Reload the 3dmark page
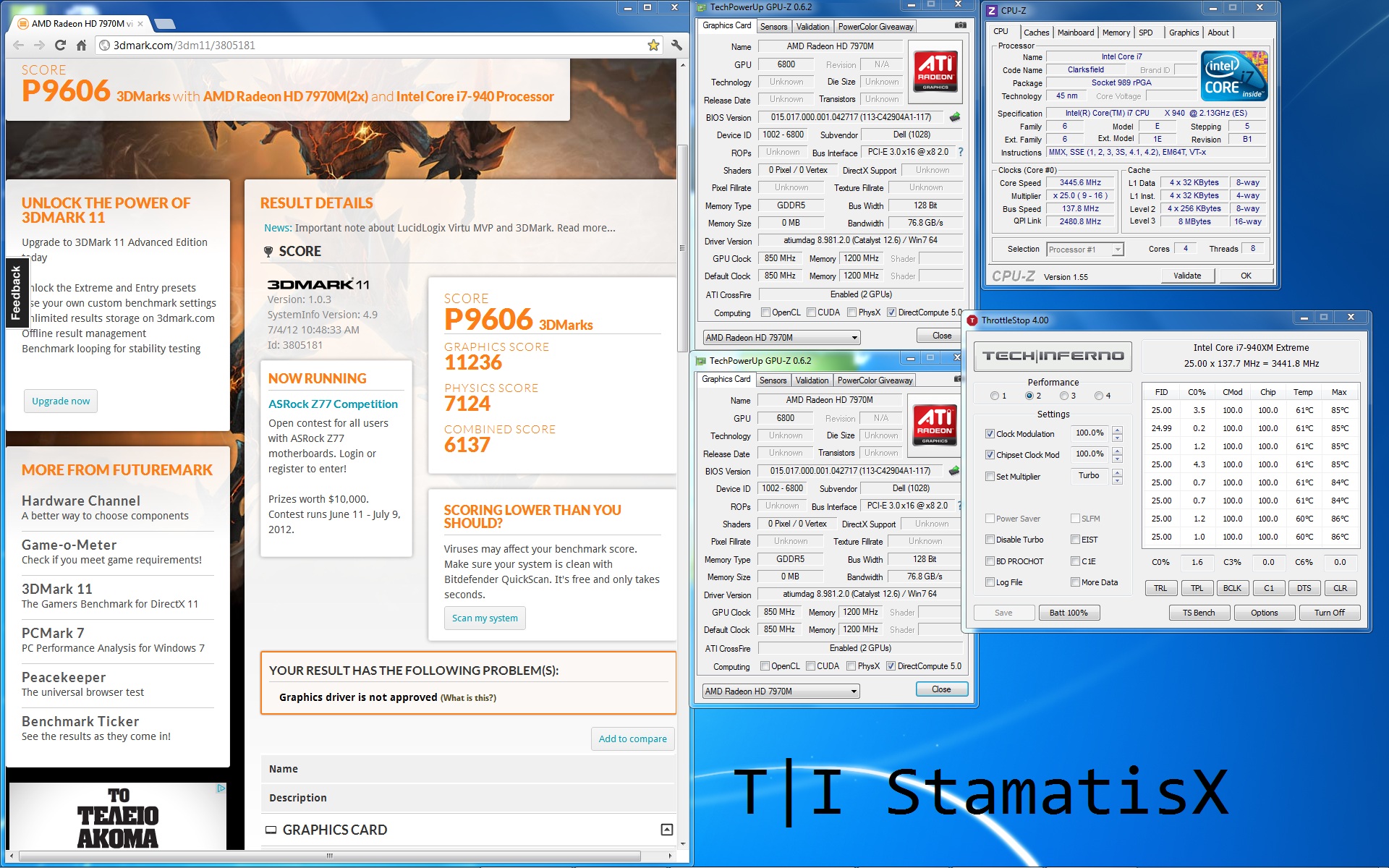This screenshot has width=1389, height=868. click(x=61, y=45)
